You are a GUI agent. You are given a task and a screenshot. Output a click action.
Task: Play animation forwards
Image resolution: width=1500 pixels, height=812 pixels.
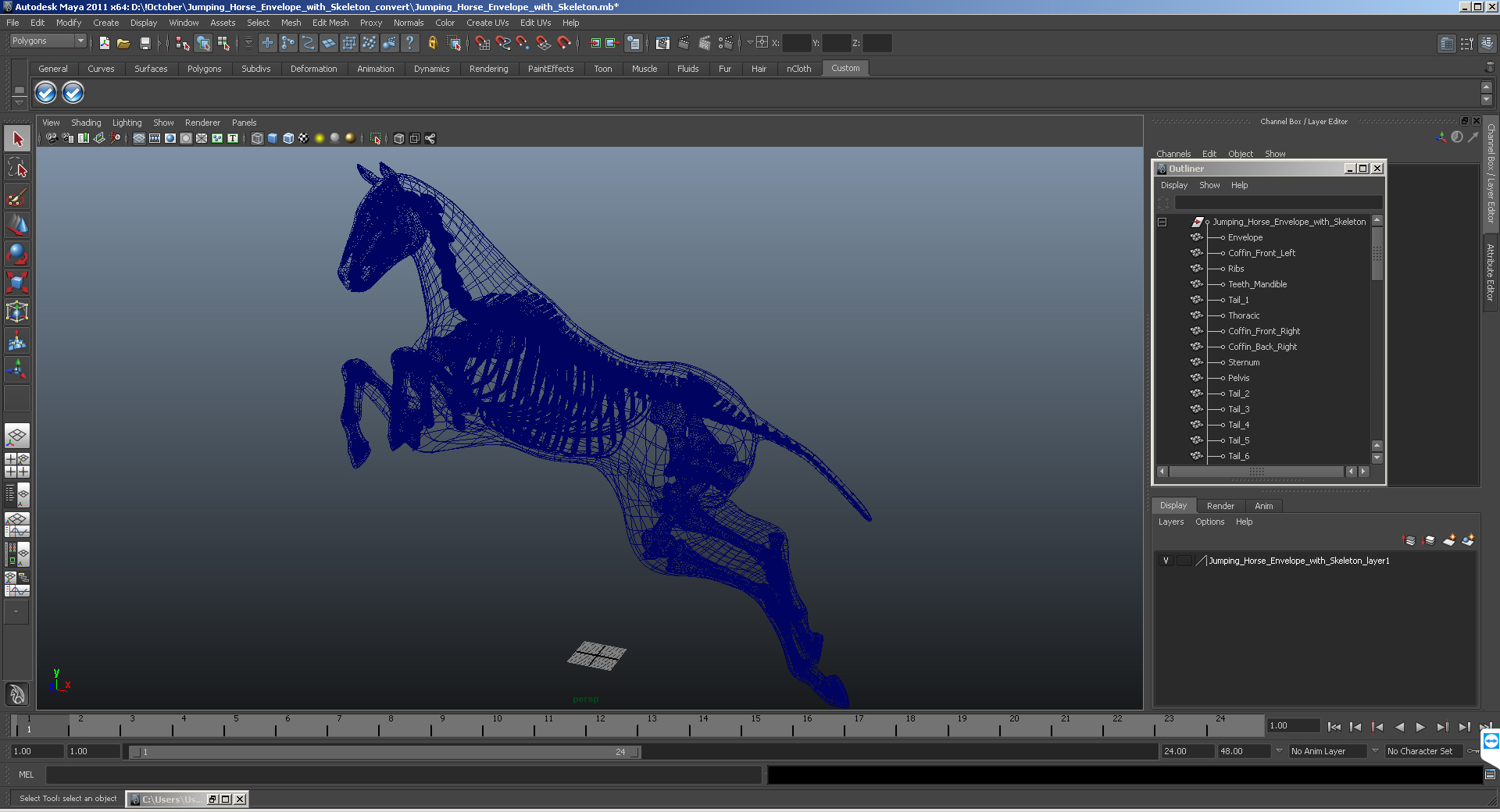(x=1420, y=726)
